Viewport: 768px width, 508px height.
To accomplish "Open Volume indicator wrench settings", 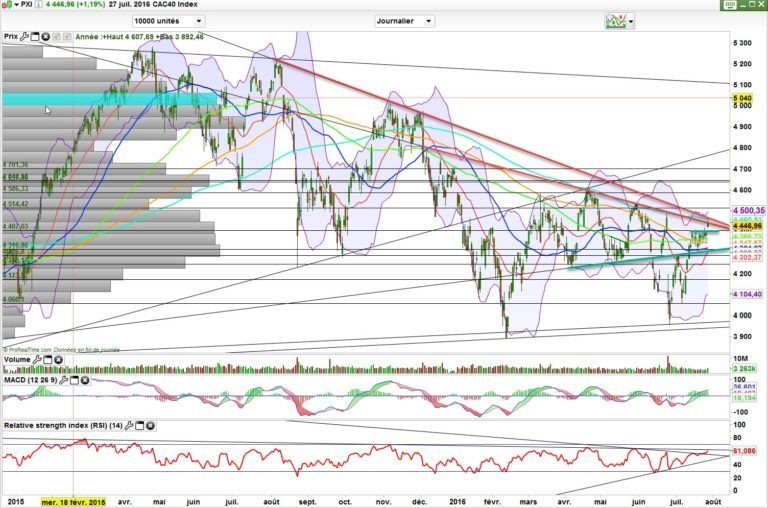I will (x=37, y=358).
